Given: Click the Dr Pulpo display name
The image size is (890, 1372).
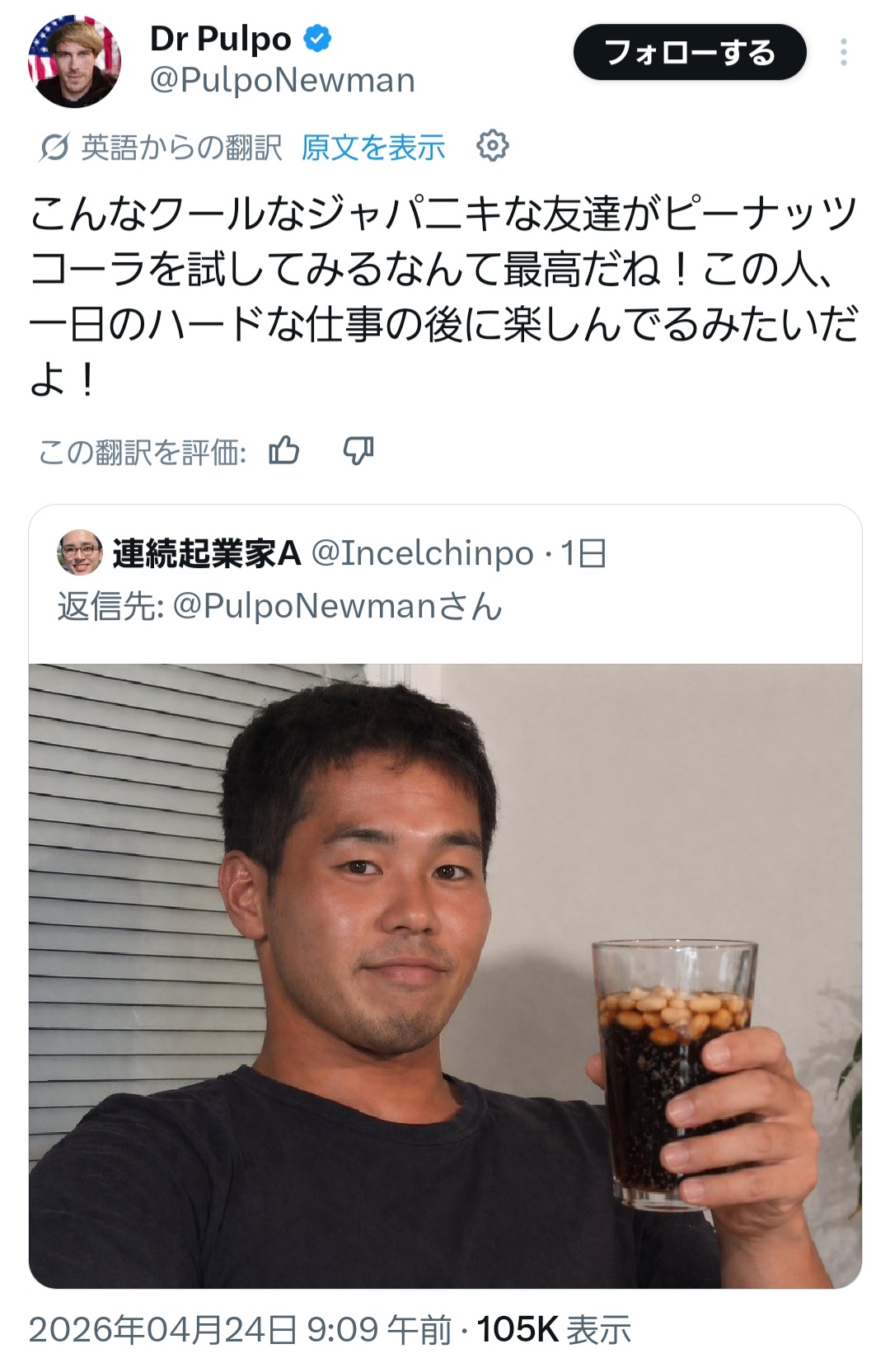Looking at the screenshot, I should [221, 39].
